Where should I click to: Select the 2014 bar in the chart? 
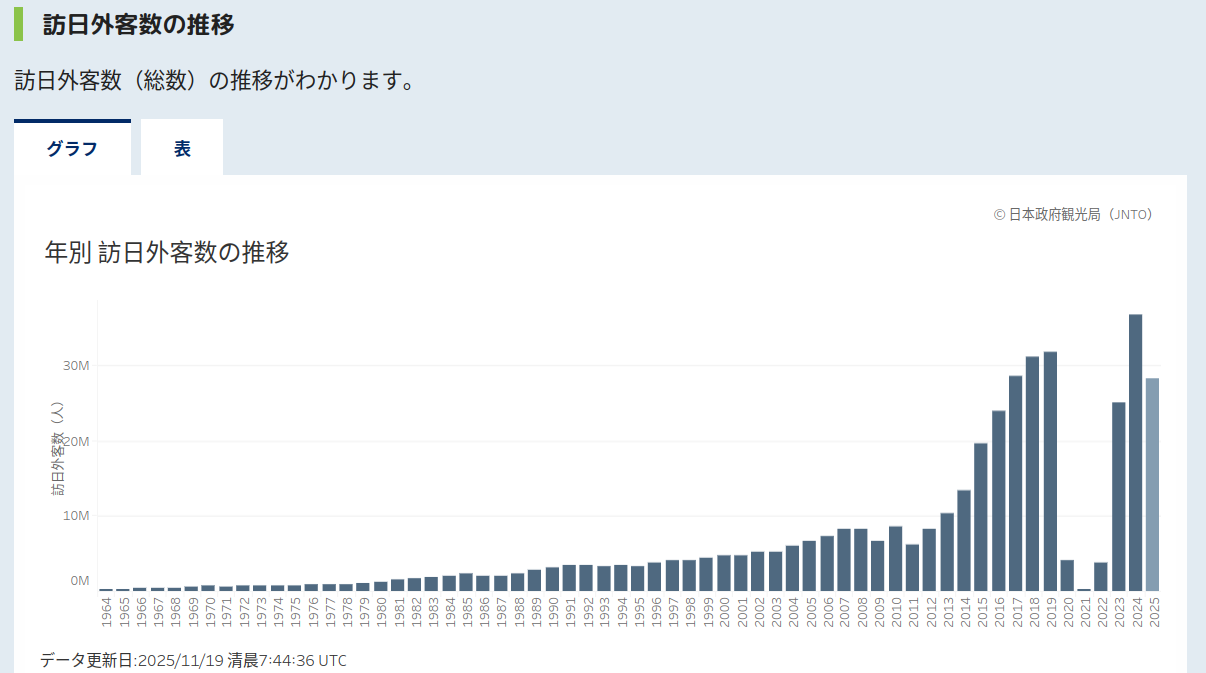[x=964, y=540]
